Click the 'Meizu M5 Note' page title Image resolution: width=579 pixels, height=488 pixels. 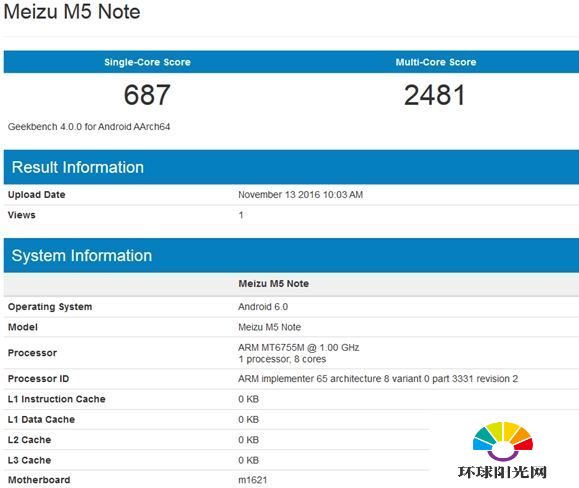[72, 11]
